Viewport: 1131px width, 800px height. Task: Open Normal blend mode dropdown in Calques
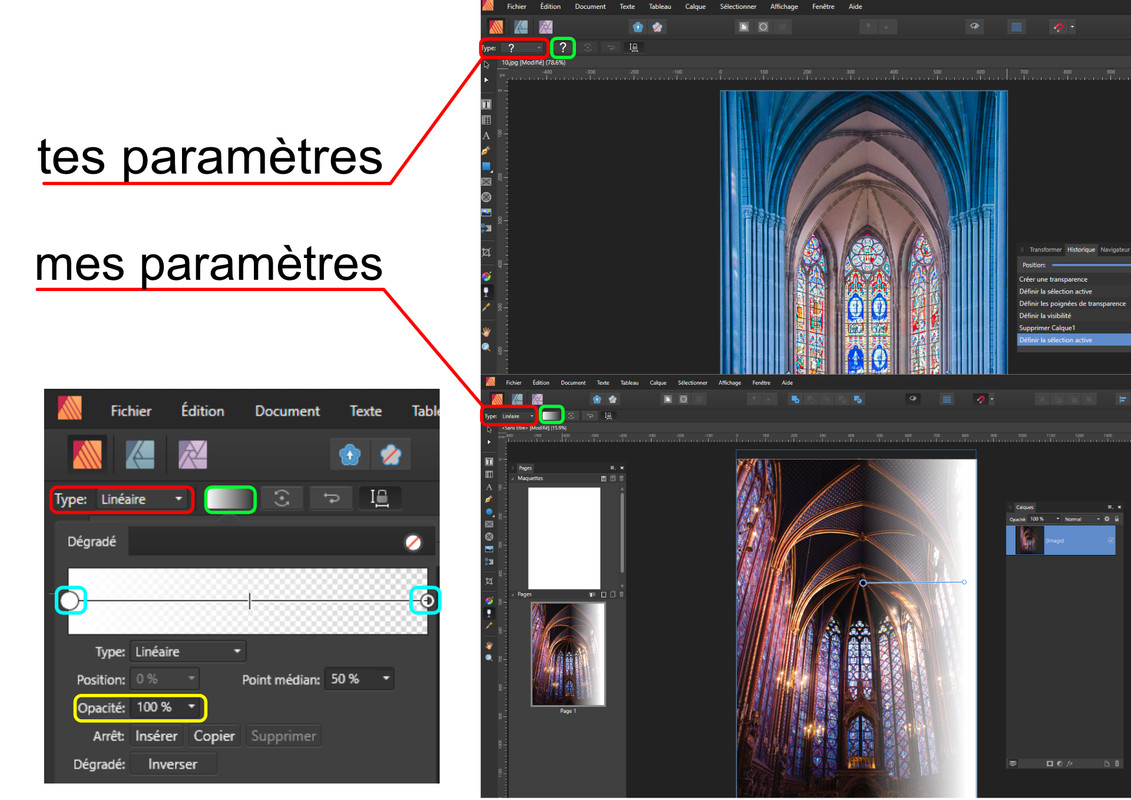1082,519
